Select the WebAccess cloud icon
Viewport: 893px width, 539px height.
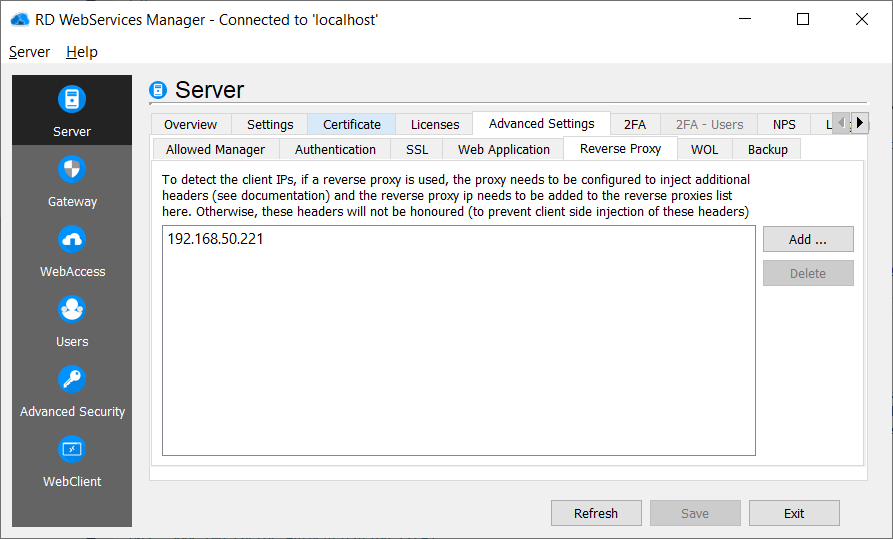pos(72,240)
